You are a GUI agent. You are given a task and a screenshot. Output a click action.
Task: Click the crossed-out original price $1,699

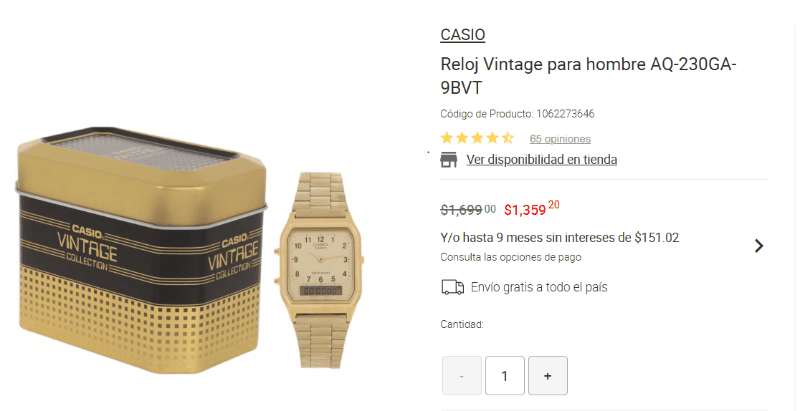pos(468,209)
